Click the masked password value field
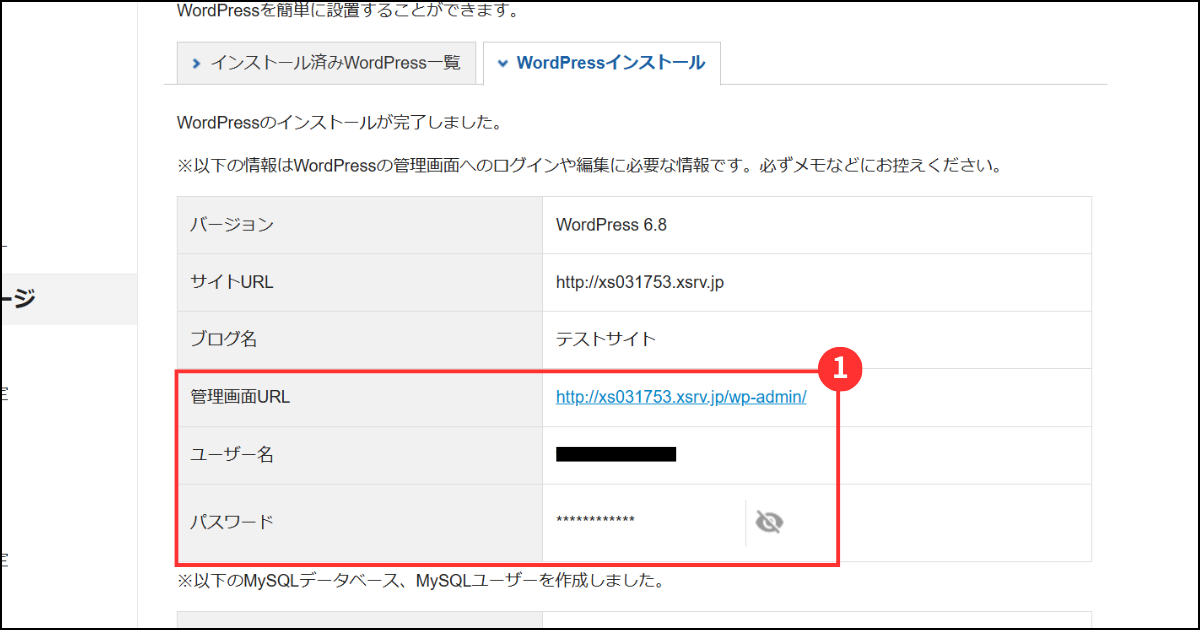 point(595,521)
